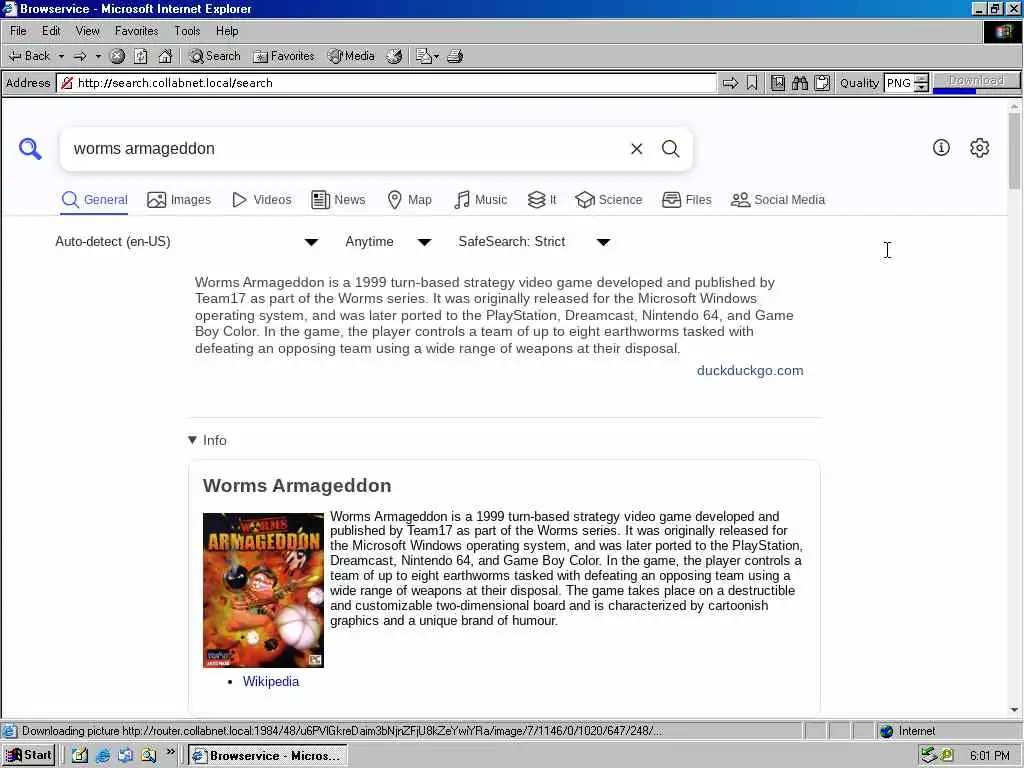Image resolution: width=1024 pixels, height=768 pixels.
Task: Open the preferences gear icon
Action: tap(980, 148)
